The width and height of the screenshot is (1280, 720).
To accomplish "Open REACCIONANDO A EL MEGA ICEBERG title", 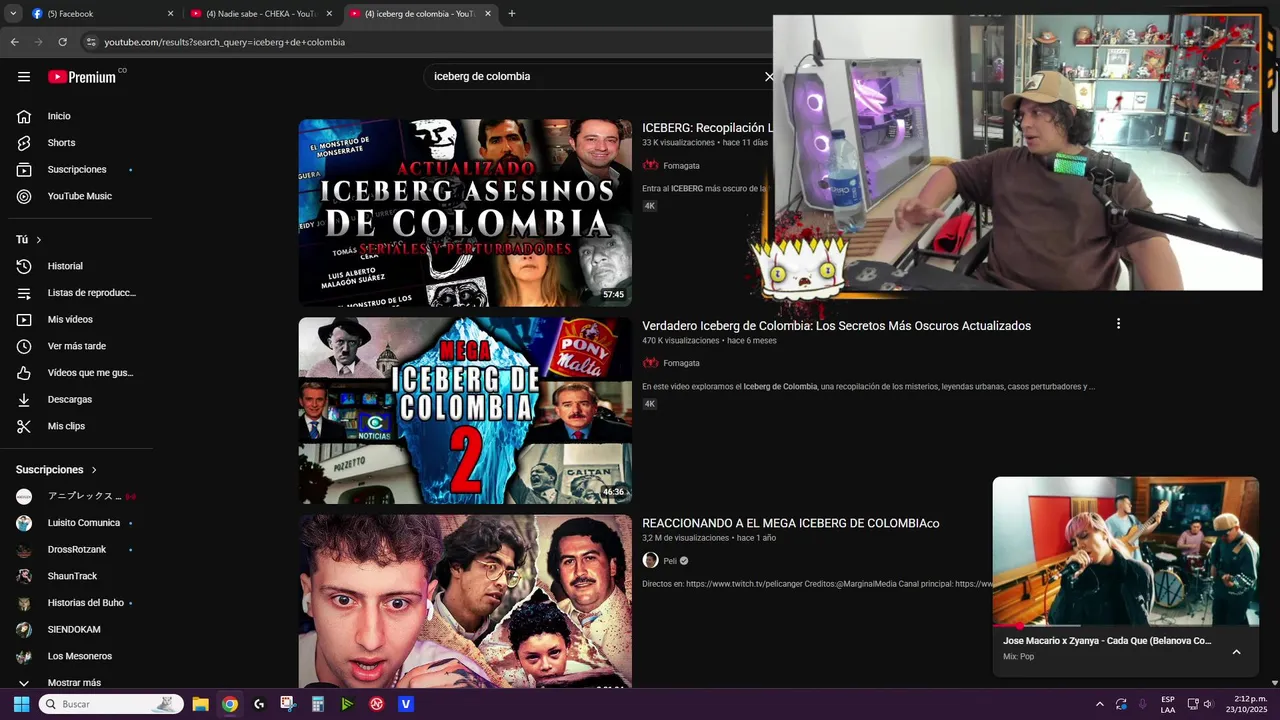I will pyautogui.click(x=790, y=523).
